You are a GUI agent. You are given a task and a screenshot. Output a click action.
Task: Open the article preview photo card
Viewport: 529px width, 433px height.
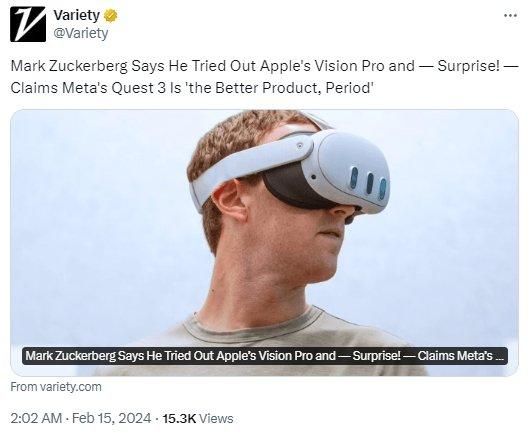coord(264,243)
